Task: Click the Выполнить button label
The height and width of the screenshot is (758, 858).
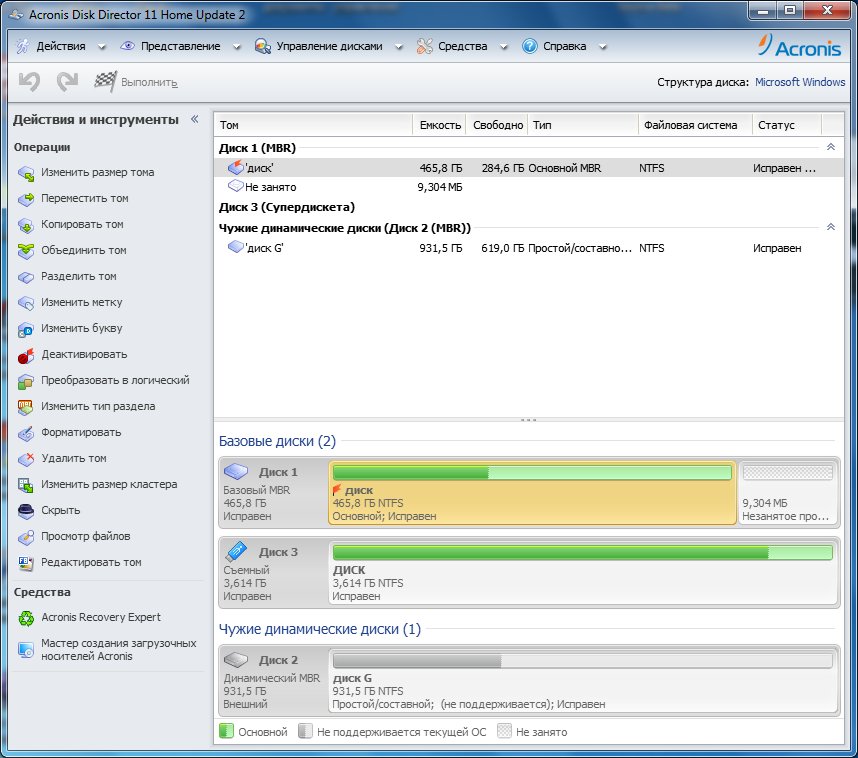Action: pos(149,83)
